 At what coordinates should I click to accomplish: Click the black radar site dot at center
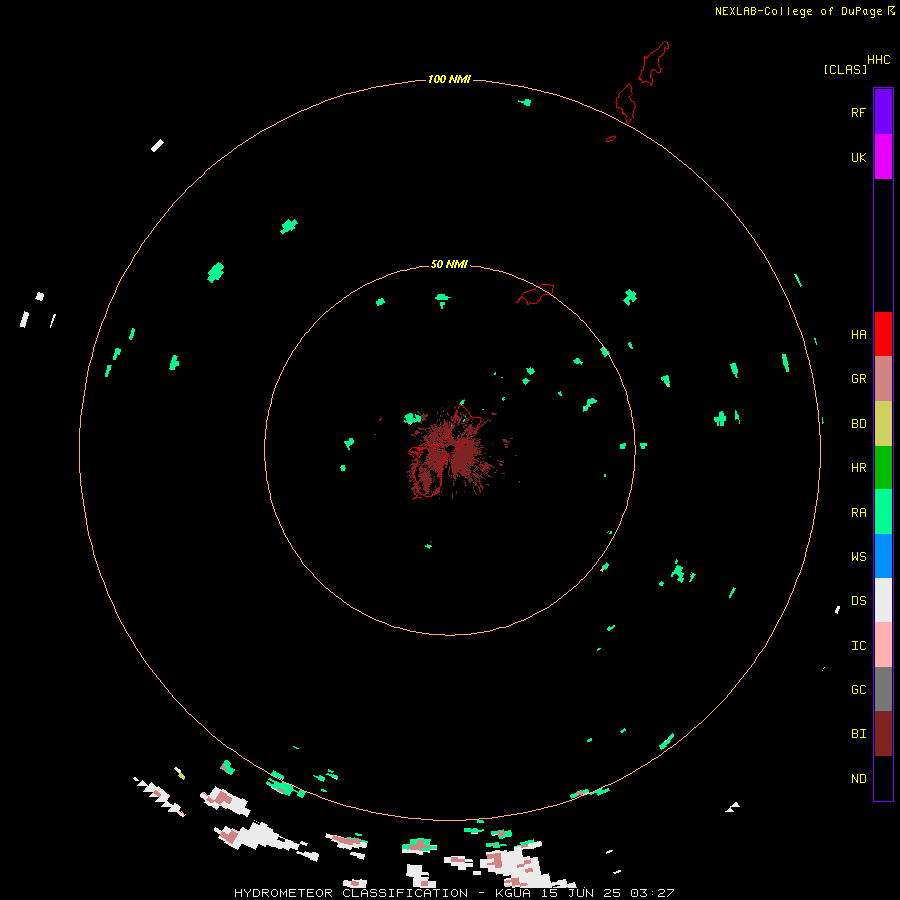click(451, 448)
